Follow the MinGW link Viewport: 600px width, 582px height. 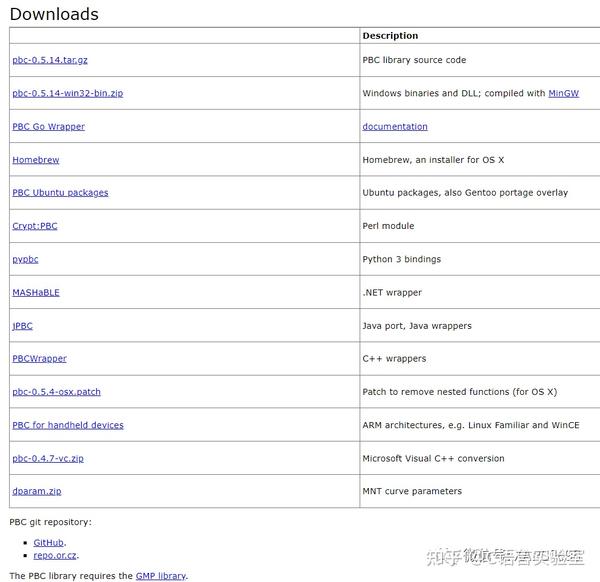[563, 93]
